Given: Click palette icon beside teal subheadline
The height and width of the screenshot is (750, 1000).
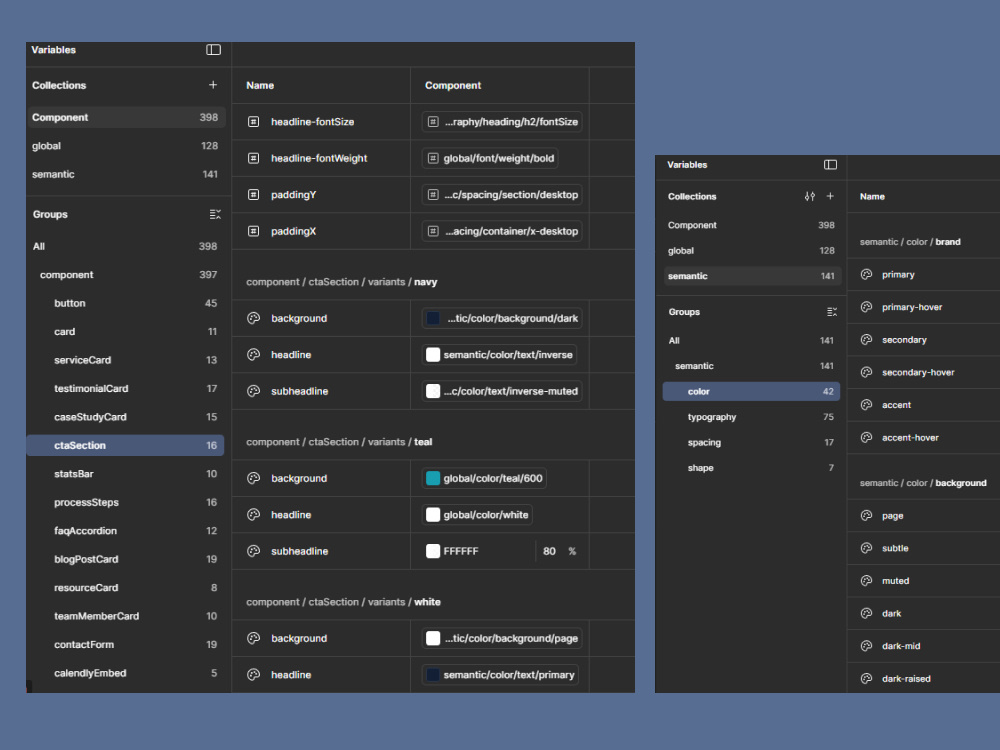Looking at the screenshot, I should (253, 551).
